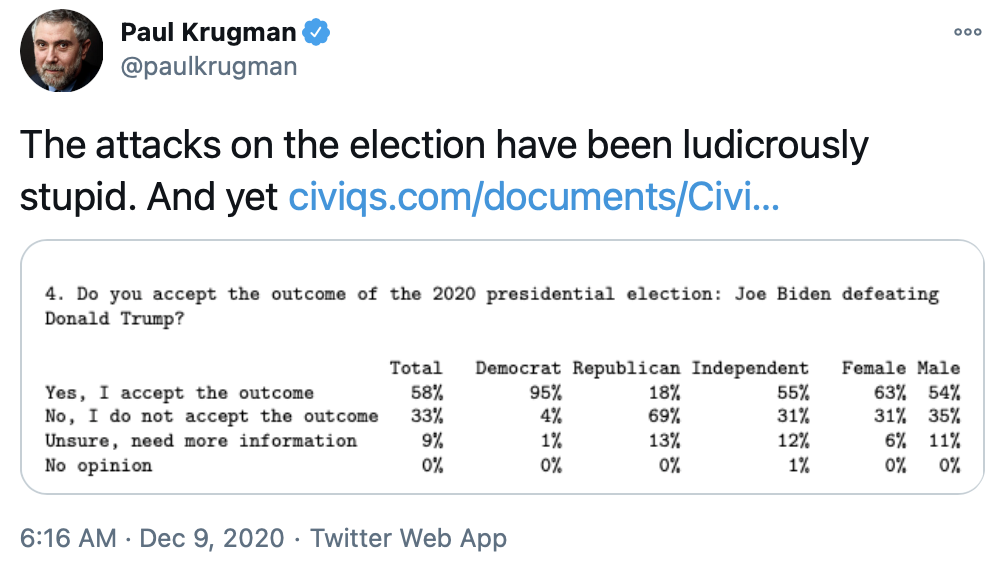1004x570 pixels.
Task: Click the blue verified badge icon
Action: pyautogui.click(x=316, y=32)
